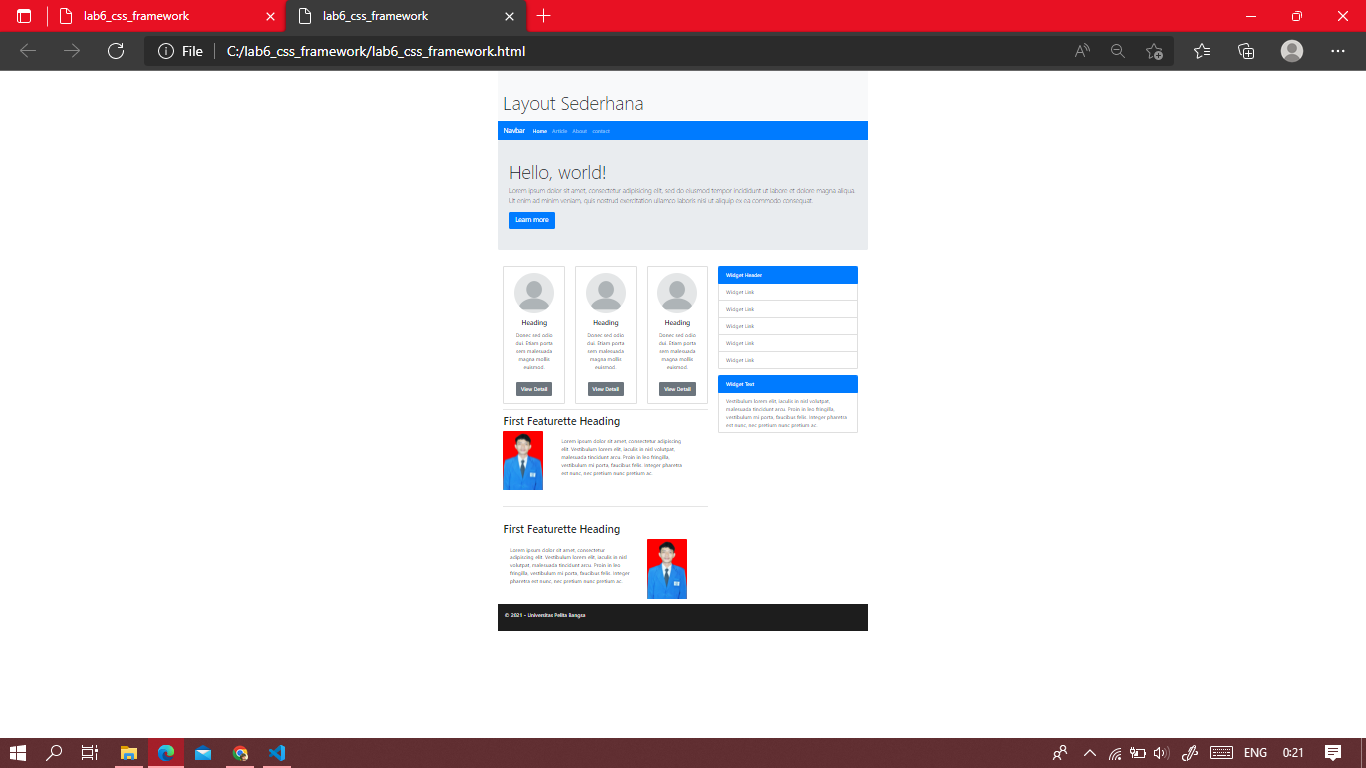The width and height of the screenshot is (1366, 768).
Task: Reload the current page
Action: click(116, 51)
